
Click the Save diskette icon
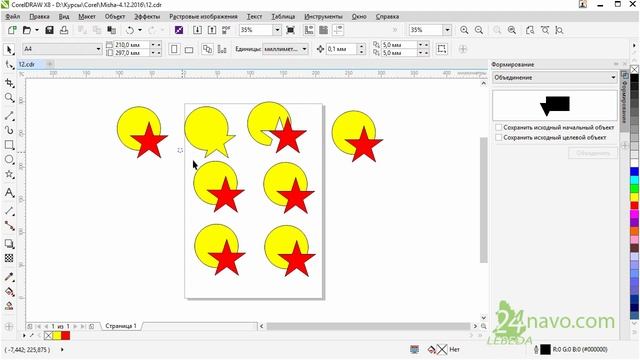(49, 30)
